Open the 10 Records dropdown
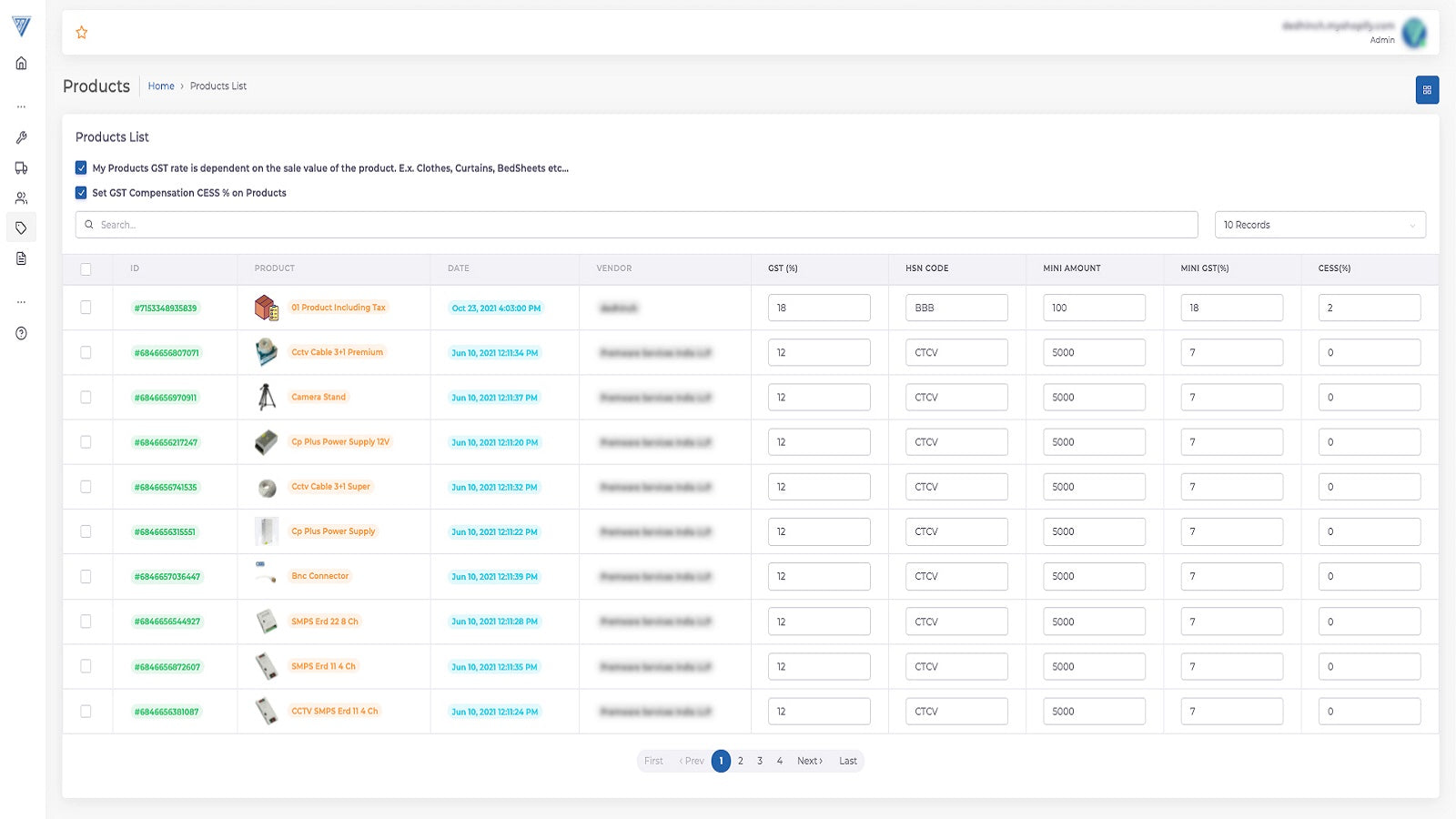The image size is (1456, 819). coord(1319,225)
